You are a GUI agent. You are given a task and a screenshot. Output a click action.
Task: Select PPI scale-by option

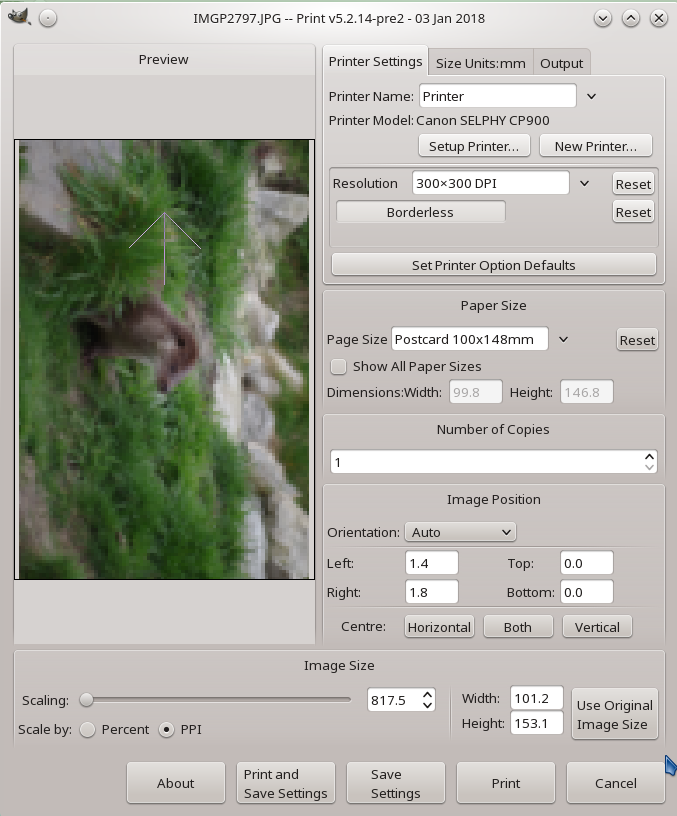pos(167,729)
